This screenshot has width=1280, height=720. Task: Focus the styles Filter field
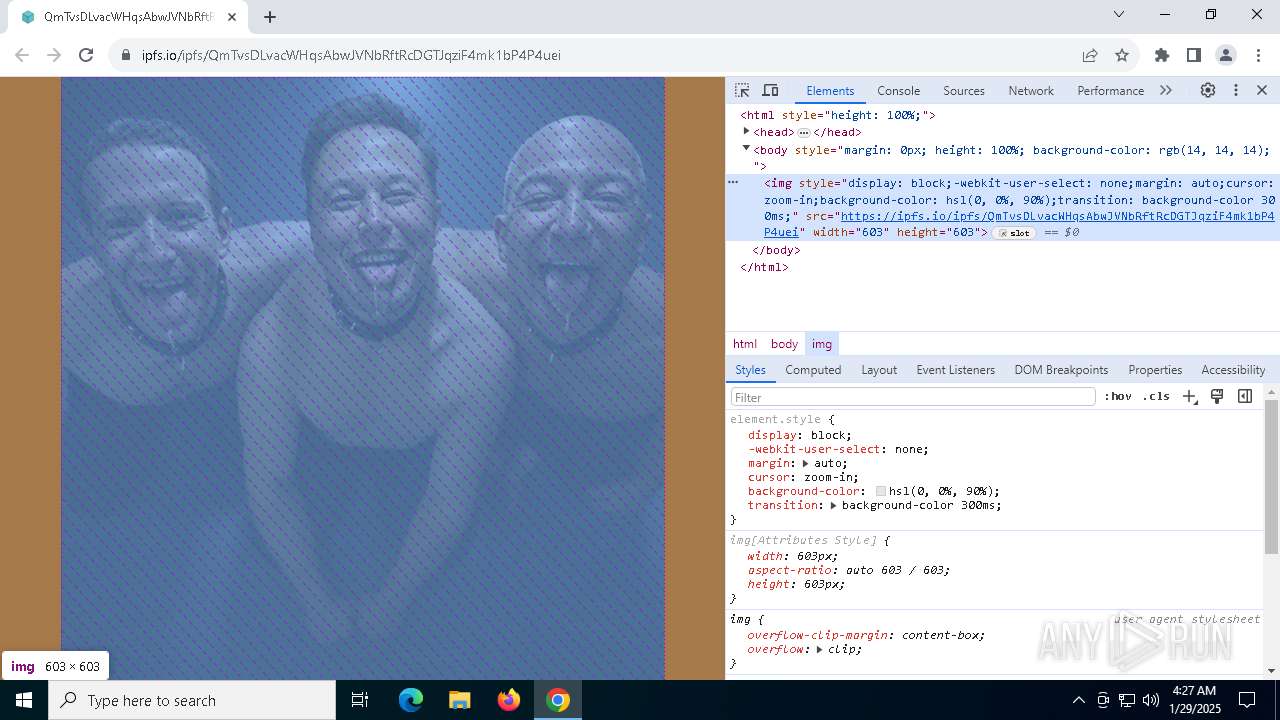[x=913, y=397]
